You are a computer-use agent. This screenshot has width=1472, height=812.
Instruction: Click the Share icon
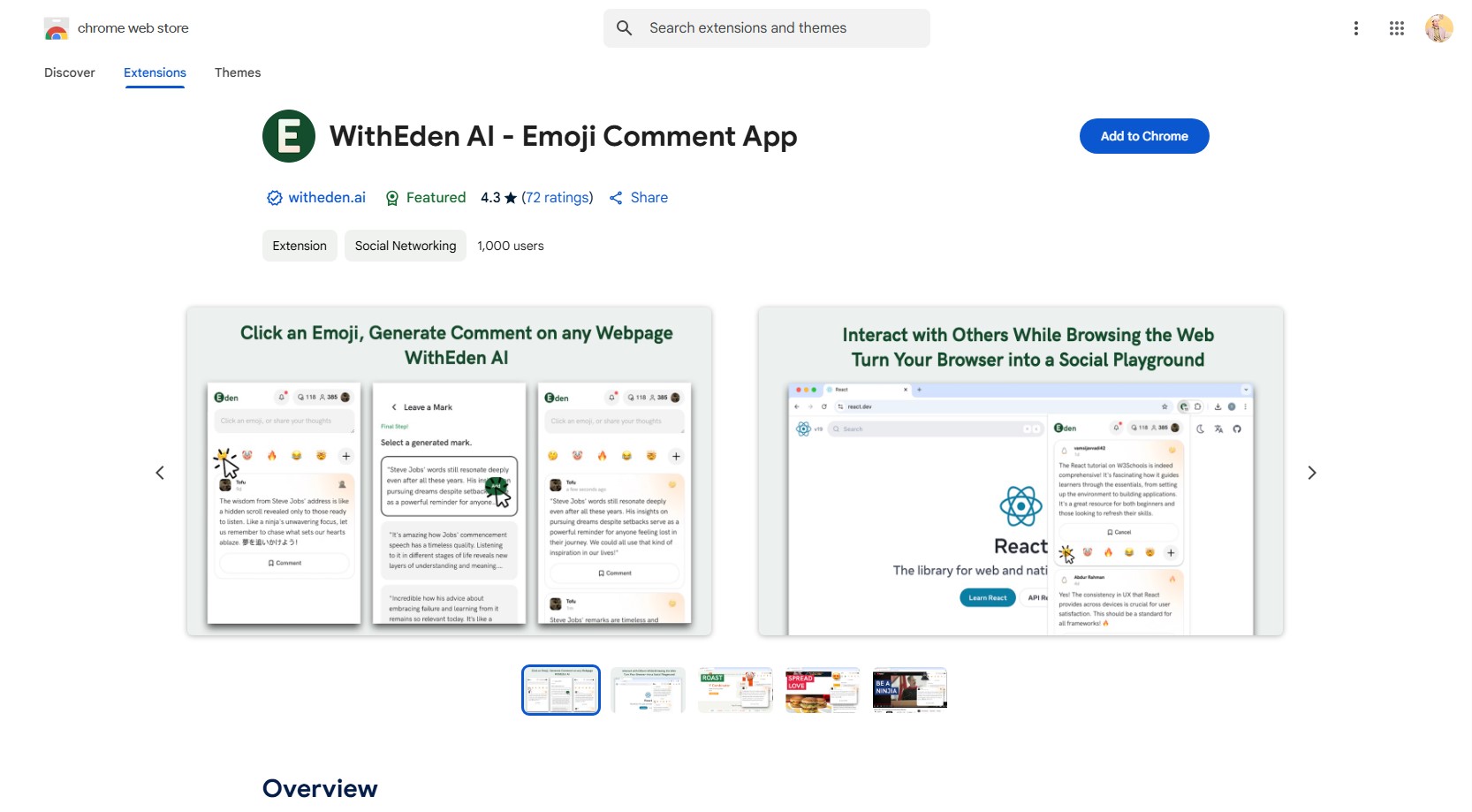tap(616, 198)
